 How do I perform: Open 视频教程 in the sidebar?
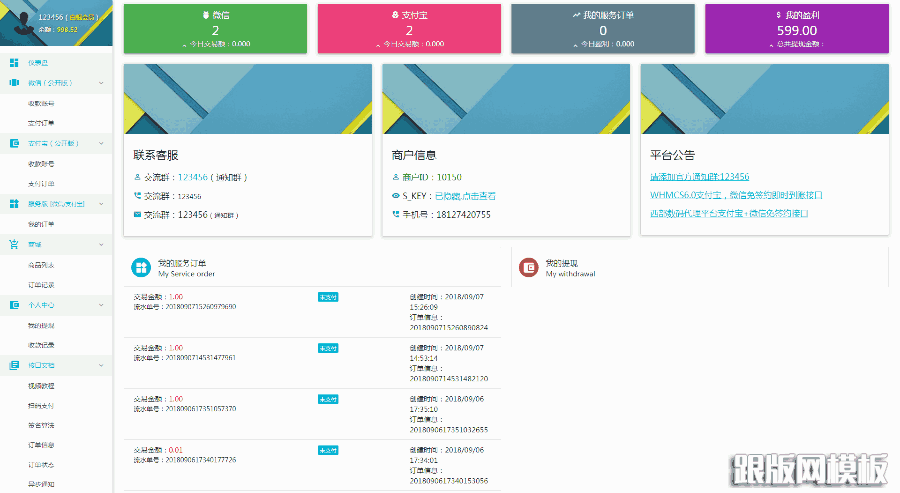pos(41,385)
